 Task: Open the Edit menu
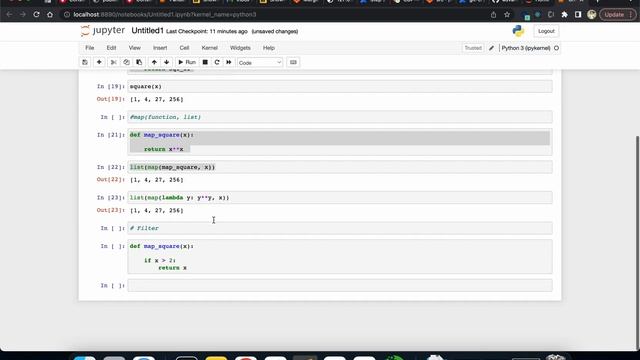click(x=111, y=48)
